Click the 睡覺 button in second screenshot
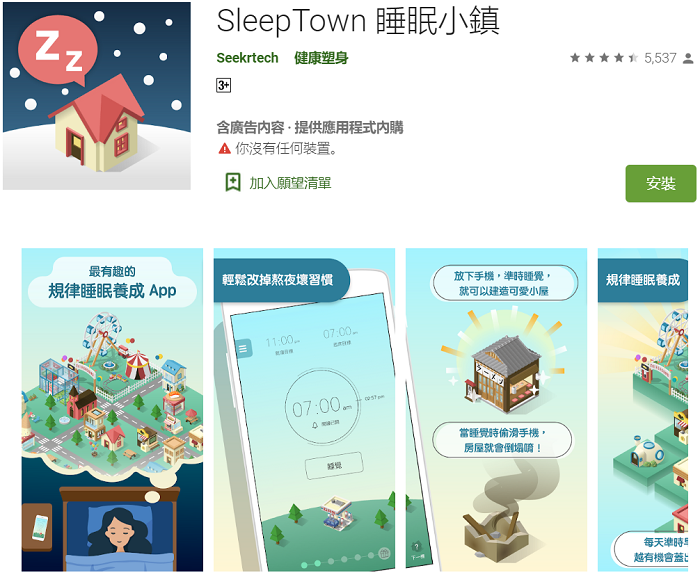 (334, 466)
